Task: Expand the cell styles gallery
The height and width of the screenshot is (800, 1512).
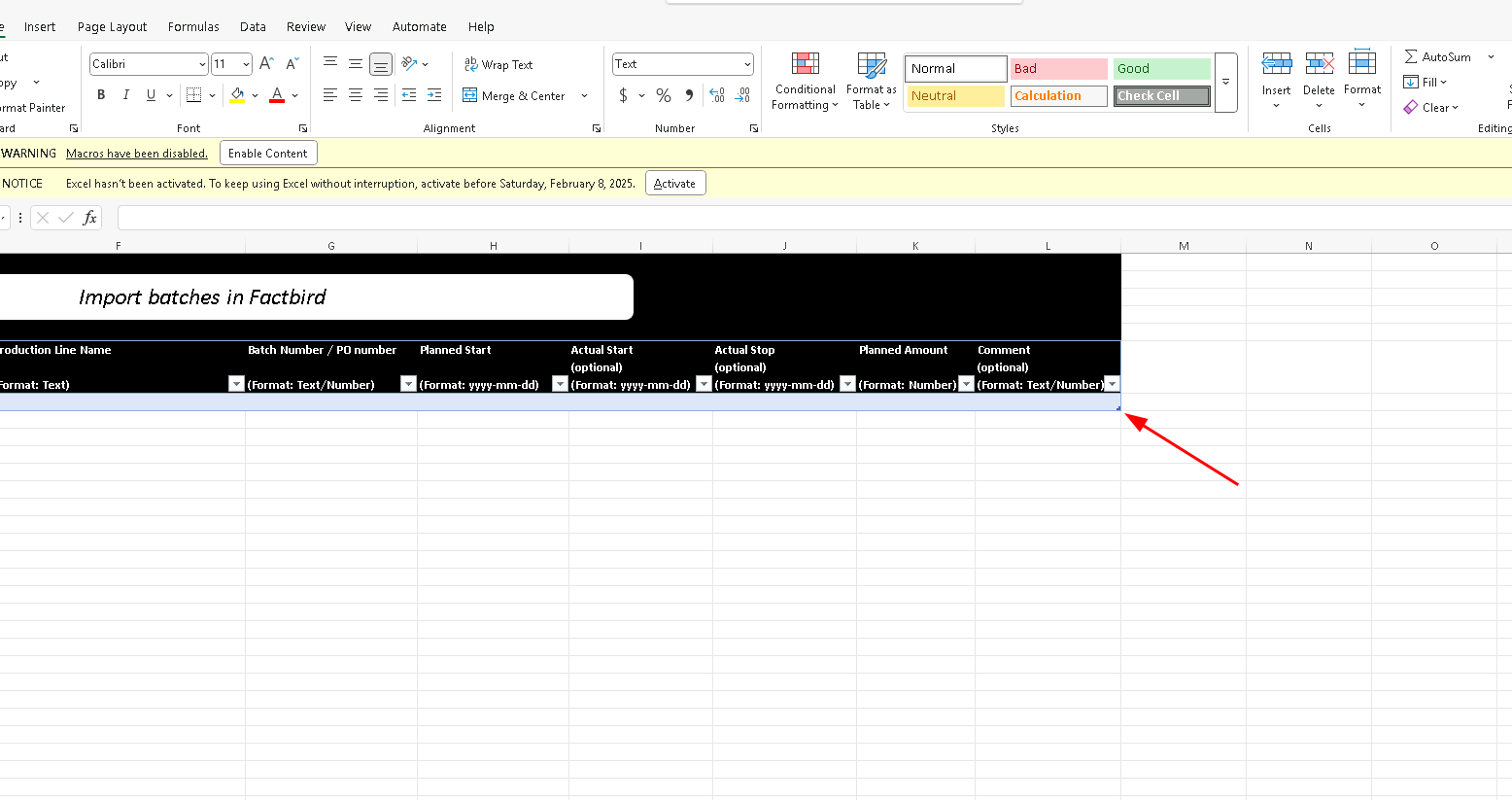Action: [x=1226, y=83]
